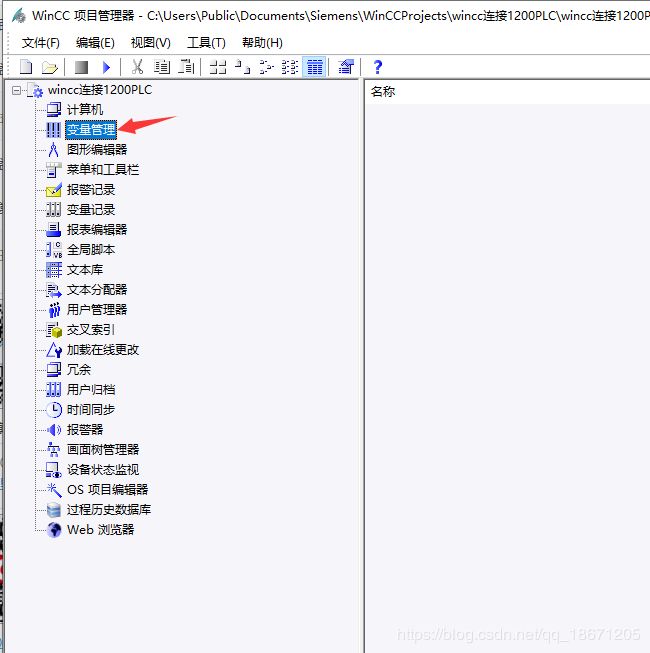The height and width of the screenshot is (653, 650).
Task: Collapse the wincc连接1200PLC project node
Action: (16, 90)
